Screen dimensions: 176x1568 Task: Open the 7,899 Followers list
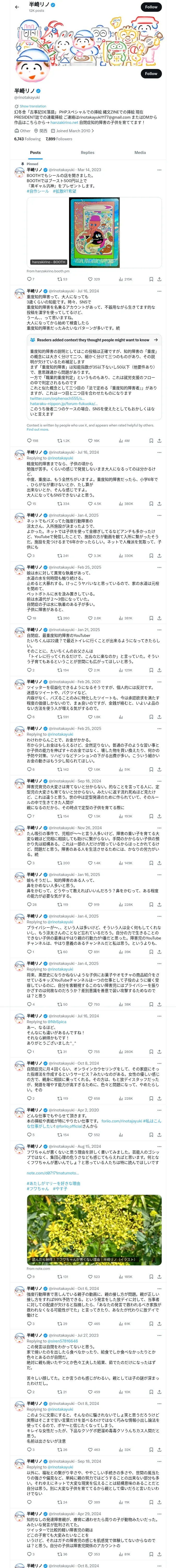[59, 139]
